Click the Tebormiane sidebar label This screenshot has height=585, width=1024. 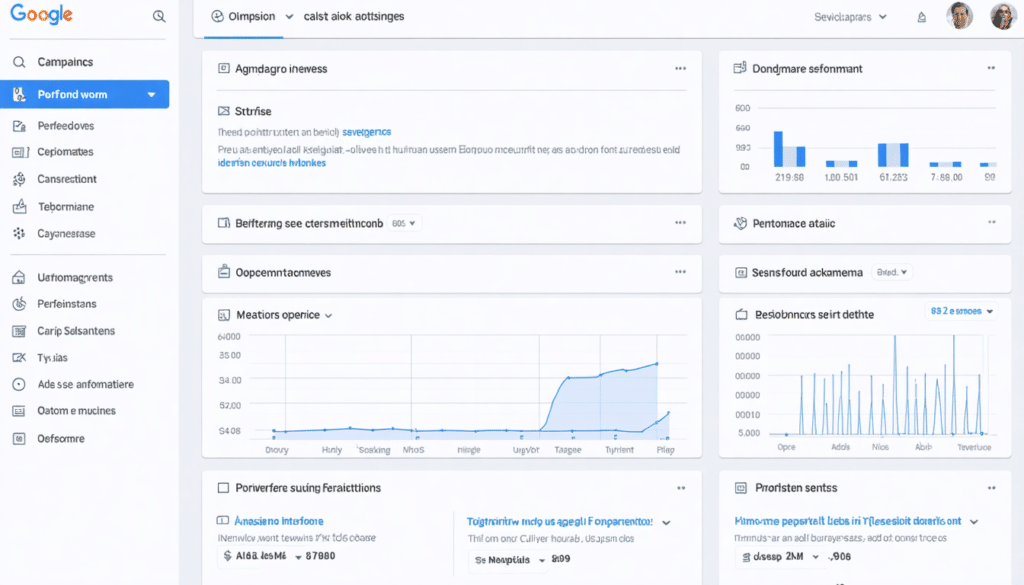point(66,207)
